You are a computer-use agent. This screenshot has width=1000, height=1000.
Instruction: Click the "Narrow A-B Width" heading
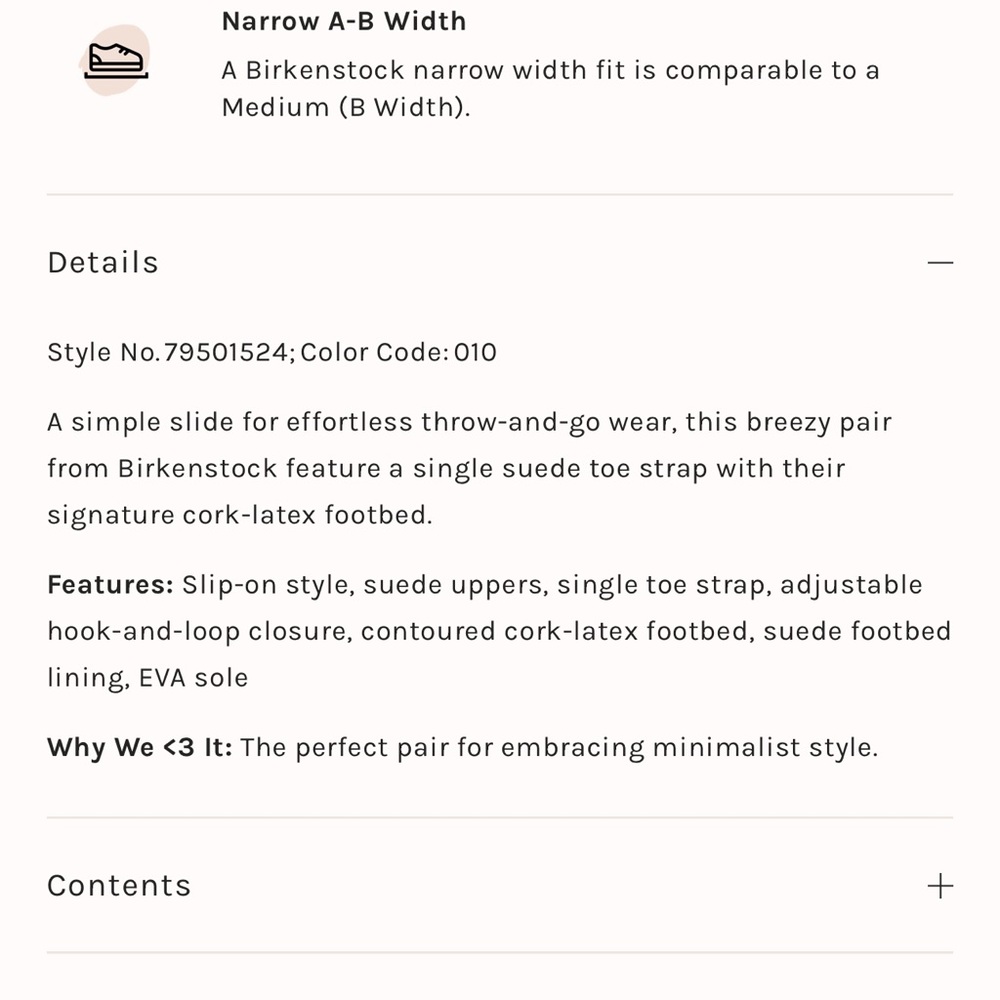(343, 21)
